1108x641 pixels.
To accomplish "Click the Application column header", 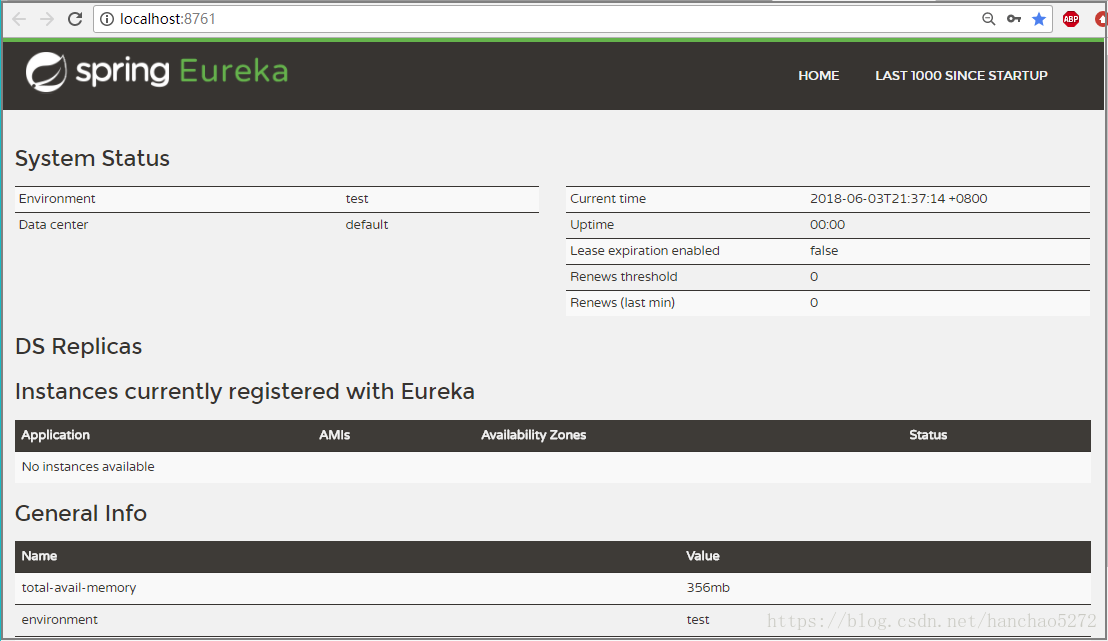I will point(56,435).
